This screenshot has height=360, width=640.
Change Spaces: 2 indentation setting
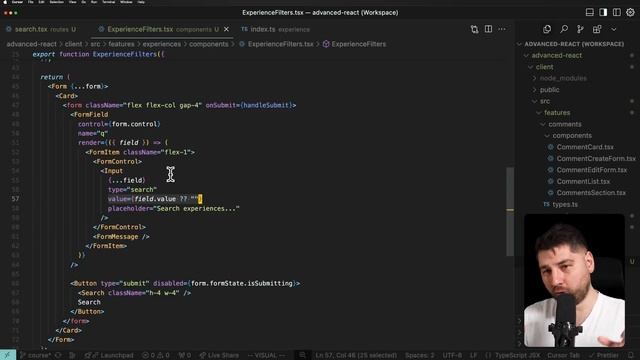(x=419, y=355)
